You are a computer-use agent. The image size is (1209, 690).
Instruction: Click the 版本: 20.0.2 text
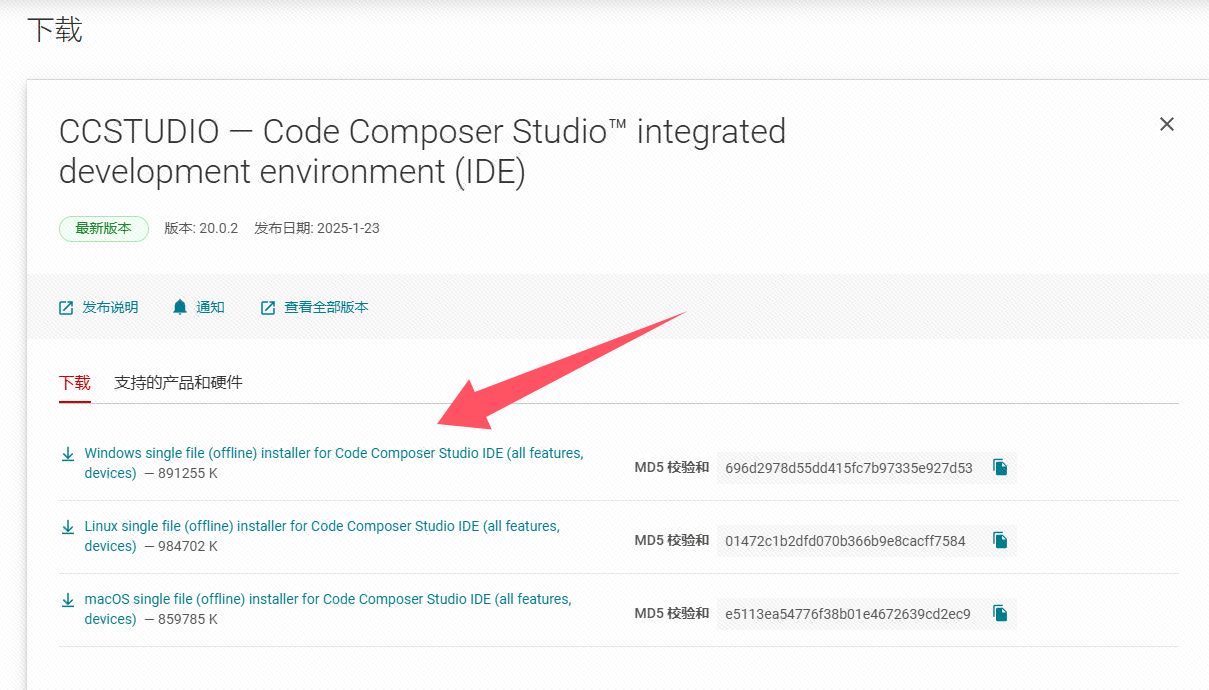click(x=201, y=228)
